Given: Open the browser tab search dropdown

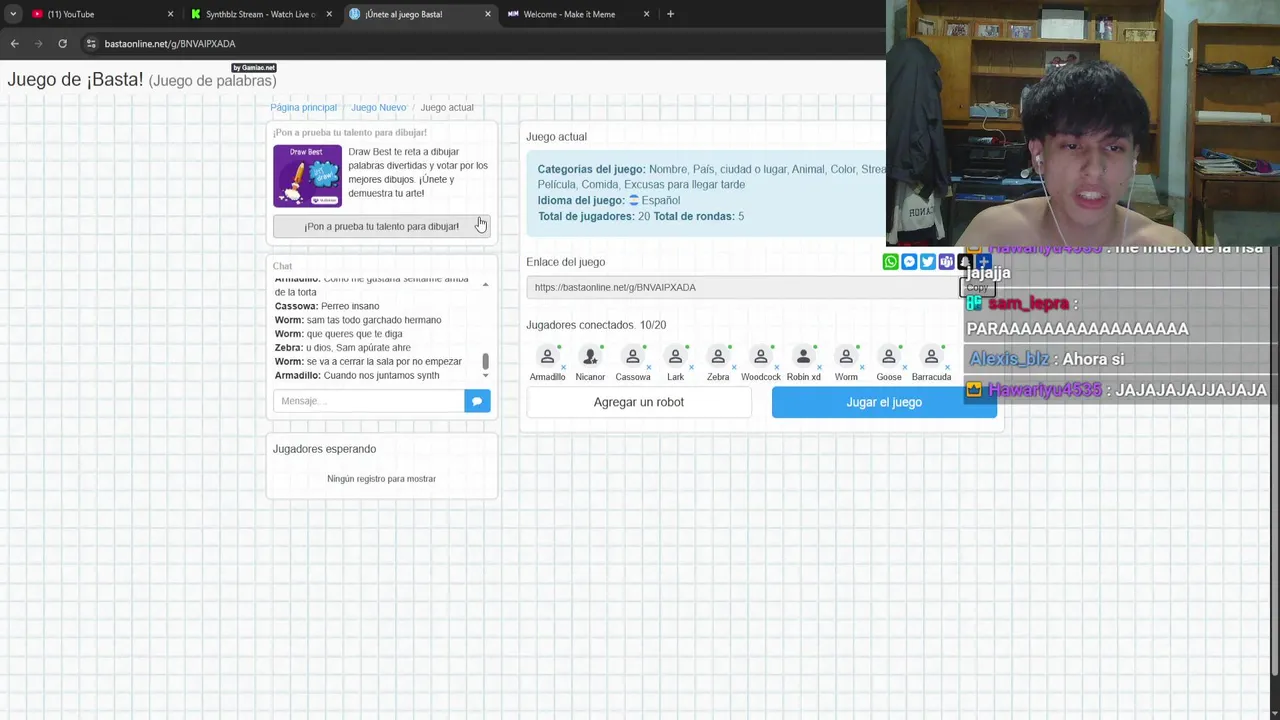Looking at the screenshot, I should (x=13, y=14).
